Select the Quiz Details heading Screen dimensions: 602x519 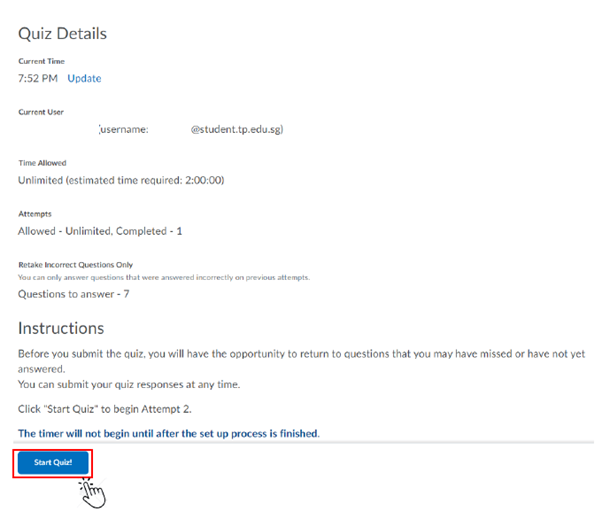(62, 33)
